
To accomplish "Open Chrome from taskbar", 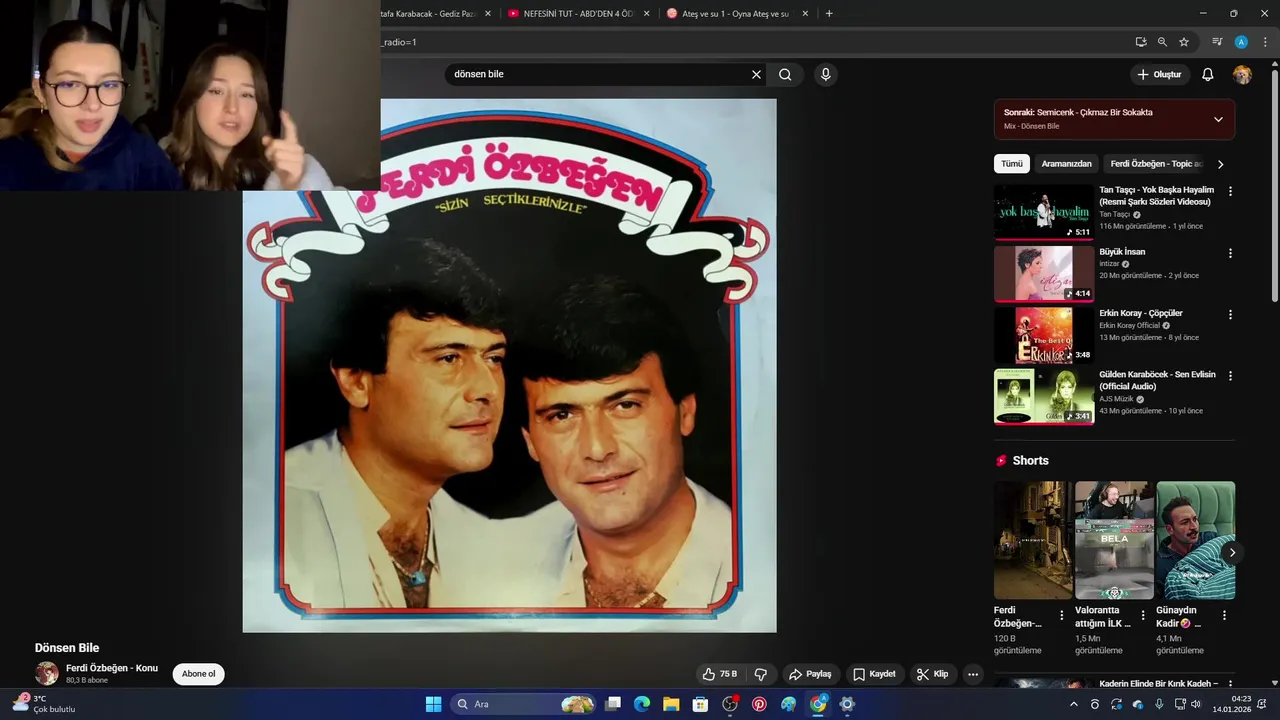I will point(818,704).
